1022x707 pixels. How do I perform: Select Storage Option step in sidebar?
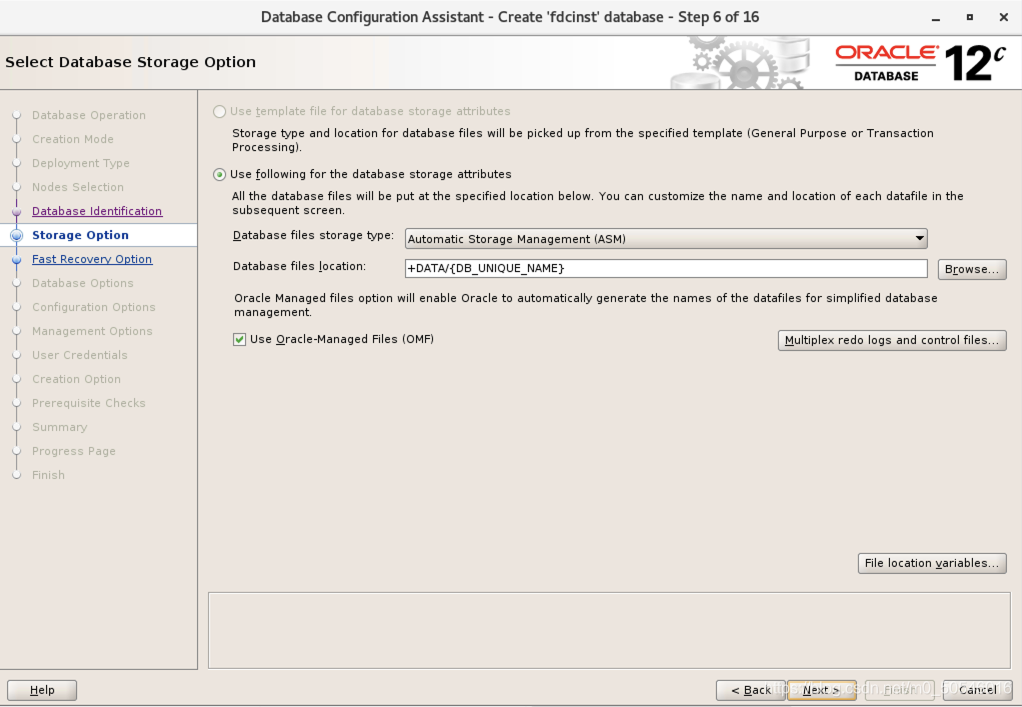(80, 235)
